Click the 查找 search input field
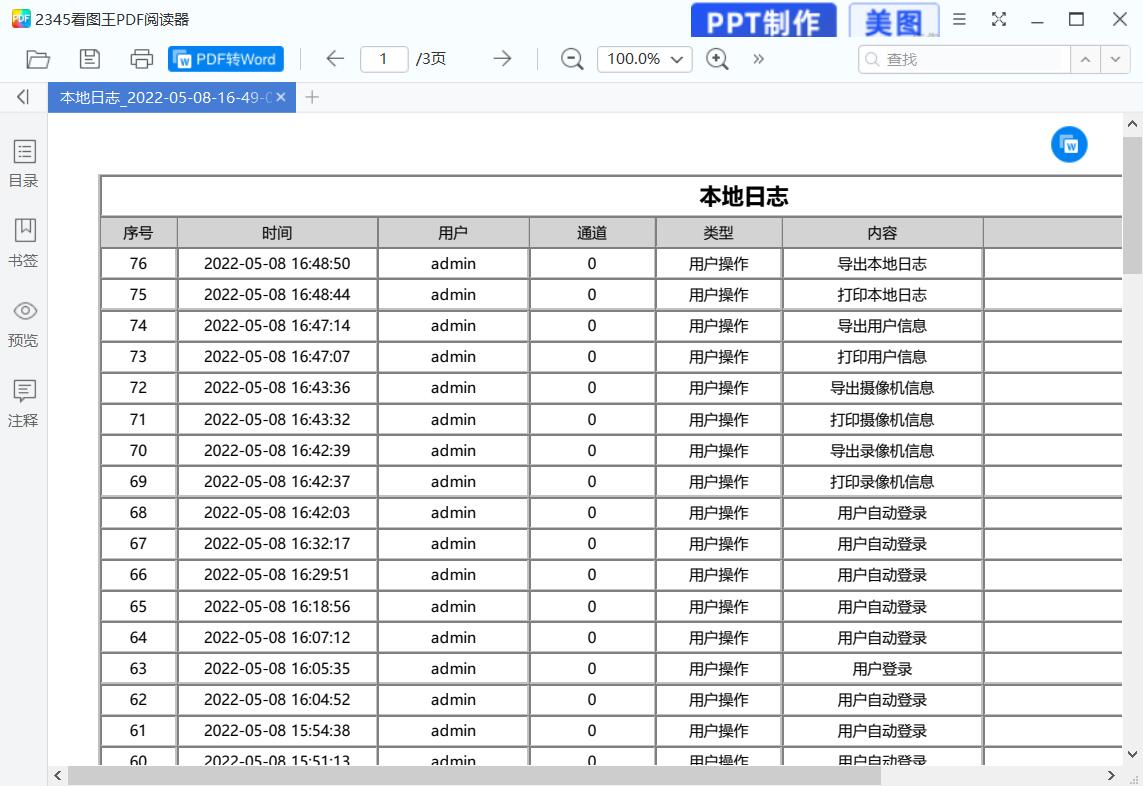Image resolution: width=1143 pixels, height=786 pixels. (970, 59)
